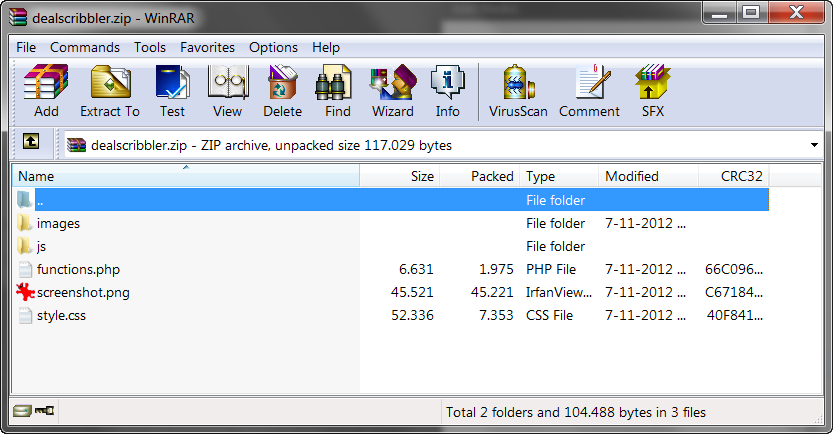Click size value 45.521

pos(412,292)
